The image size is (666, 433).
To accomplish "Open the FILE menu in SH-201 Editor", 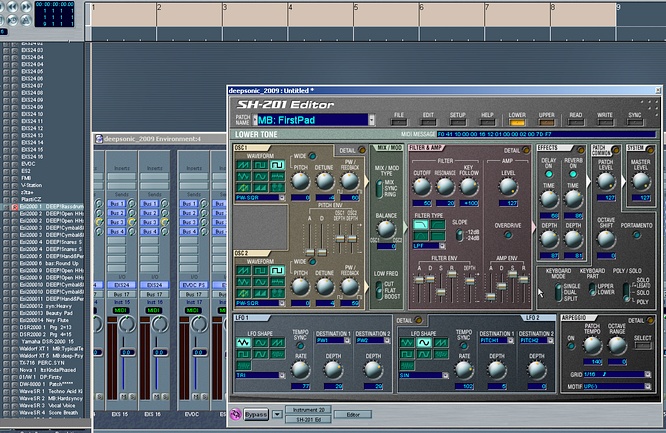I will pyautogui.click(x=398, y=122).
